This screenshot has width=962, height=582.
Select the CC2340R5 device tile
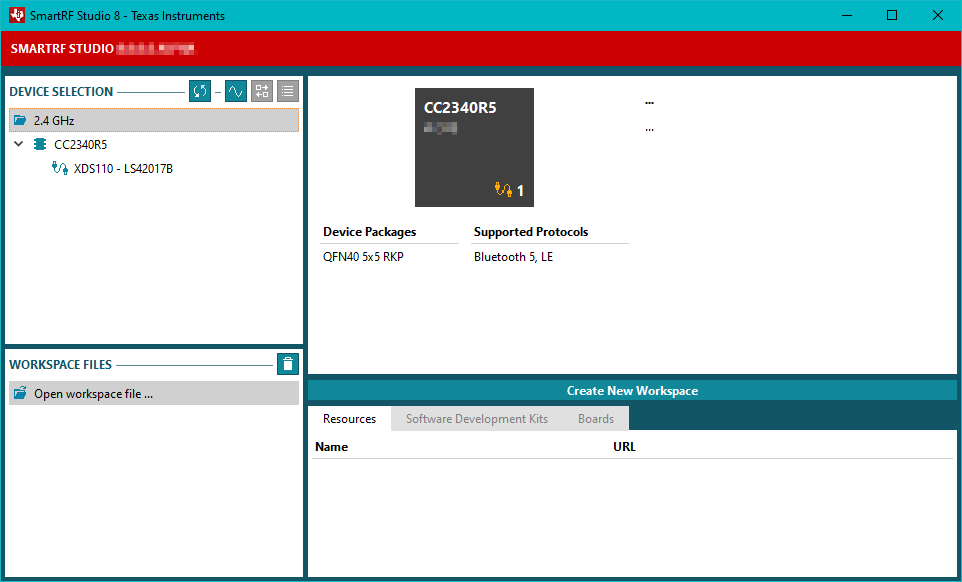(474, 147)
